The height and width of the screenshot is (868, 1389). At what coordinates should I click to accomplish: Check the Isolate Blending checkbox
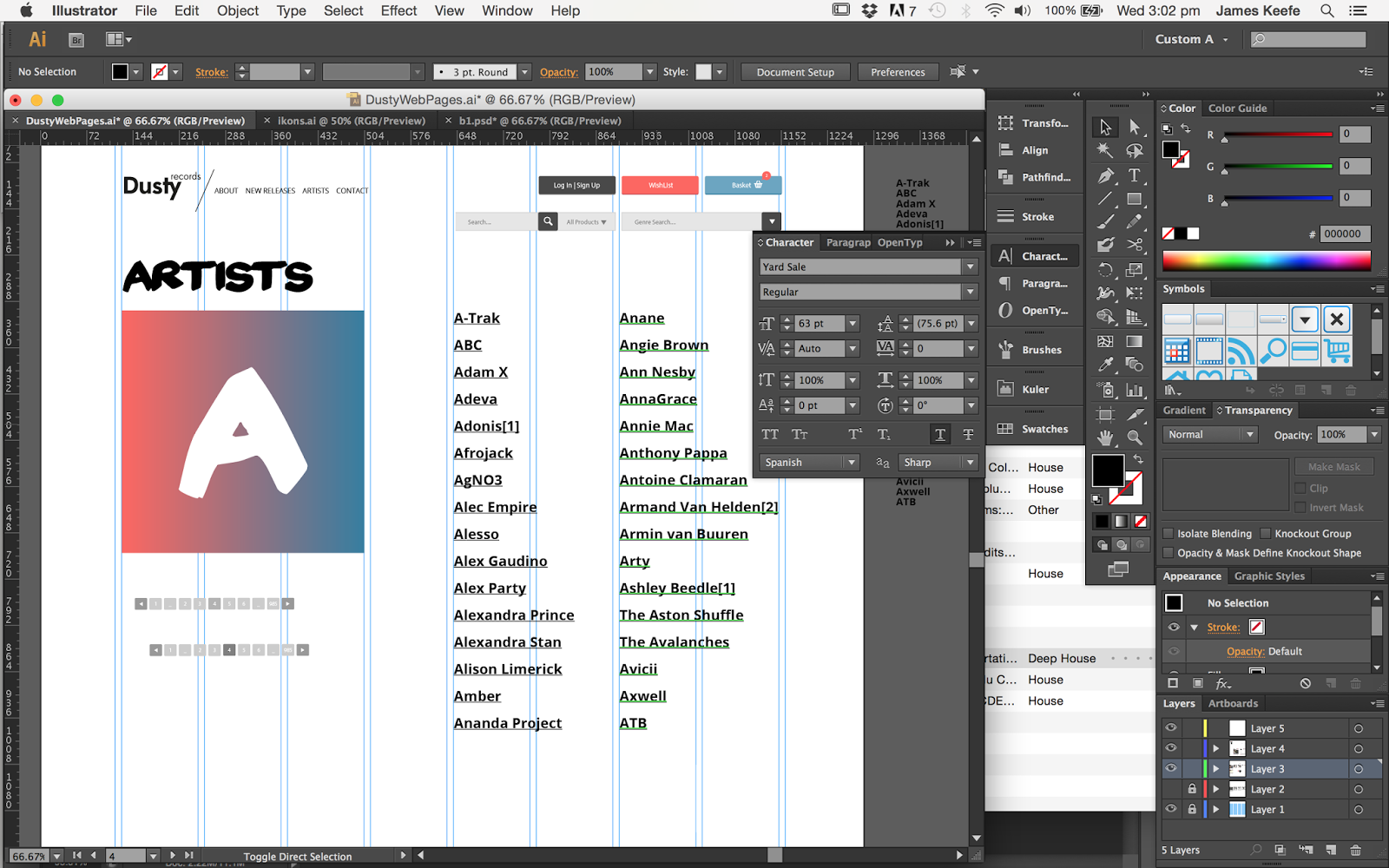pyautogui.click(x=1168, y=534)
